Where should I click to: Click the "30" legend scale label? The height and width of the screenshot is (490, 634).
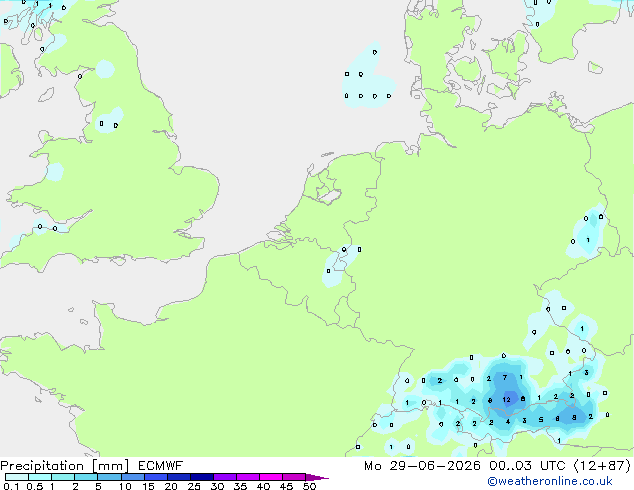click(x=217, y=486)
